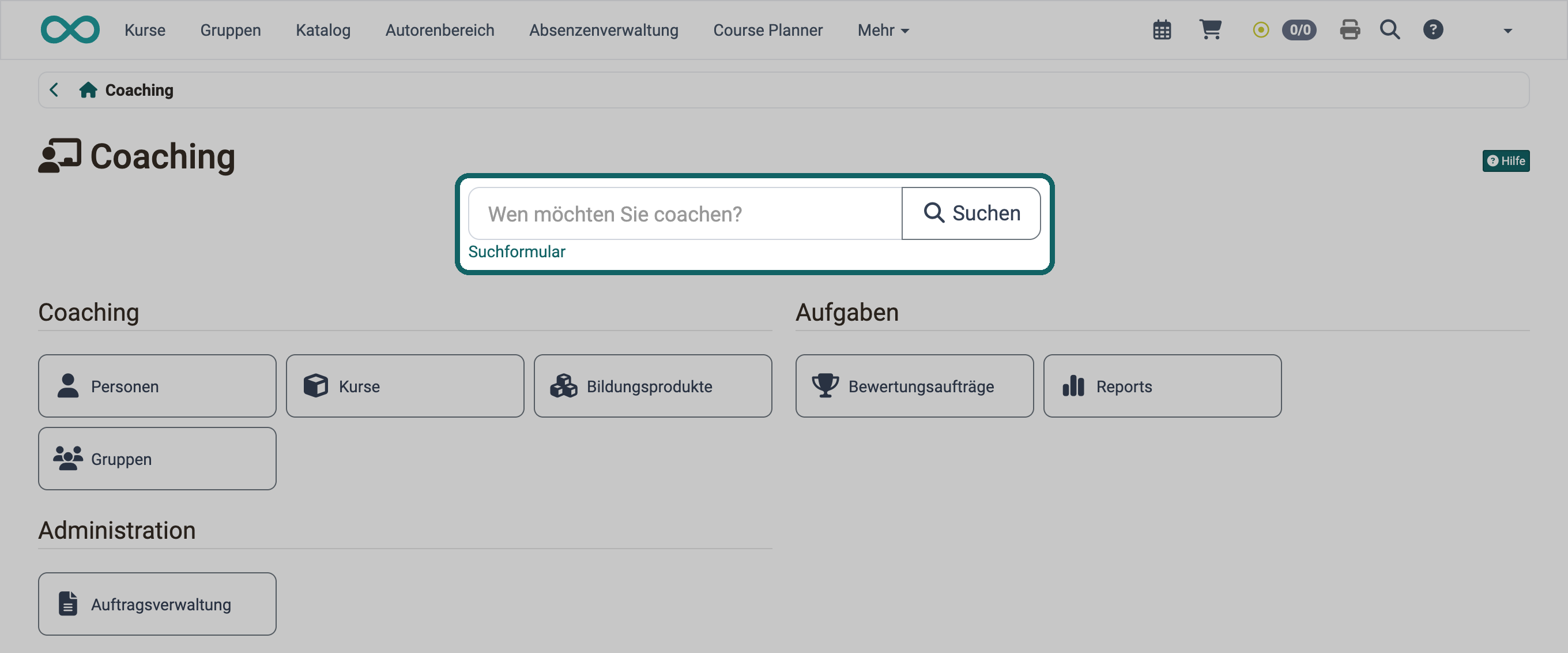Open the Personen tile

pos(157,386)
